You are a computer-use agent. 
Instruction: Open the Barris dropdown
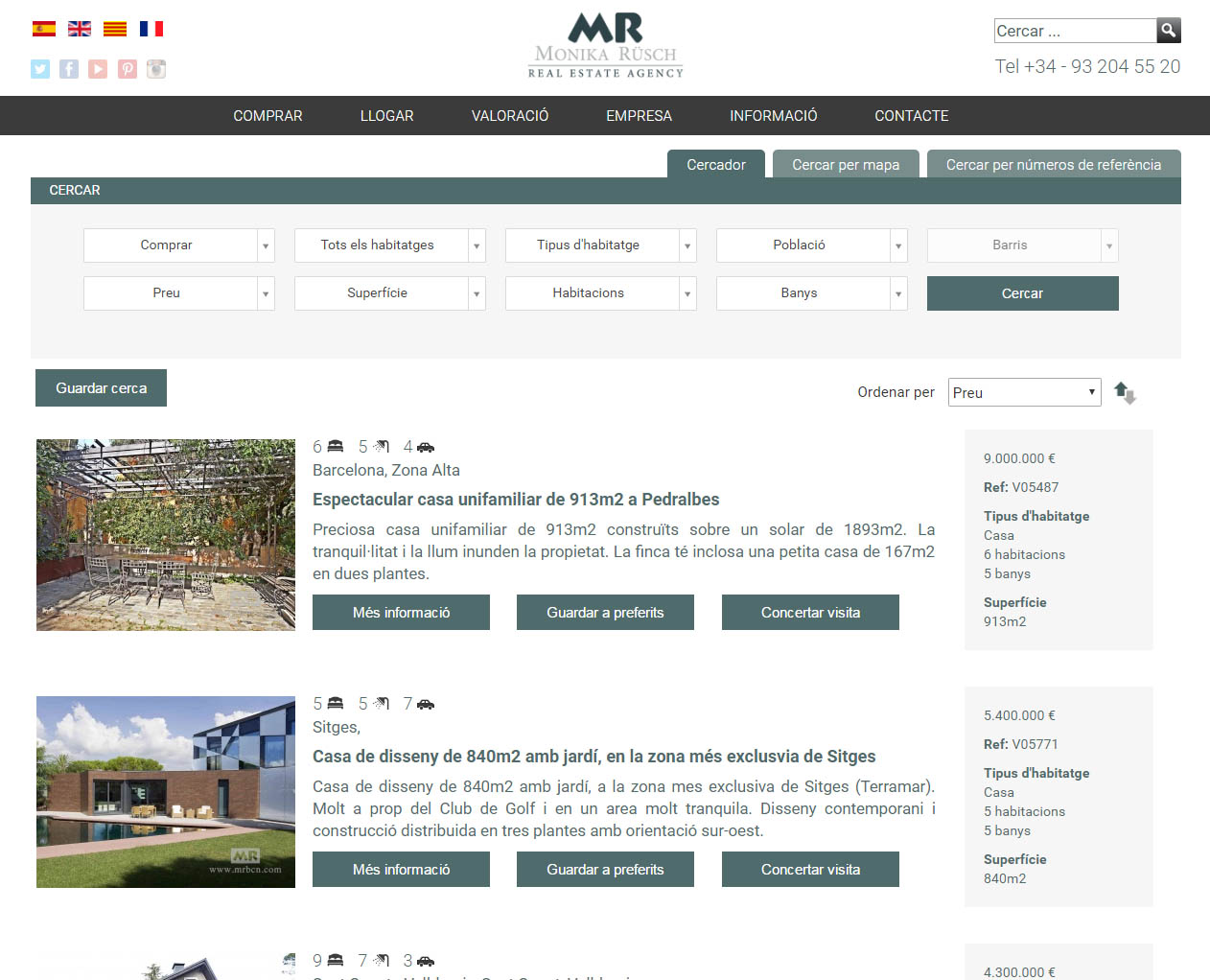(1023, 245)
